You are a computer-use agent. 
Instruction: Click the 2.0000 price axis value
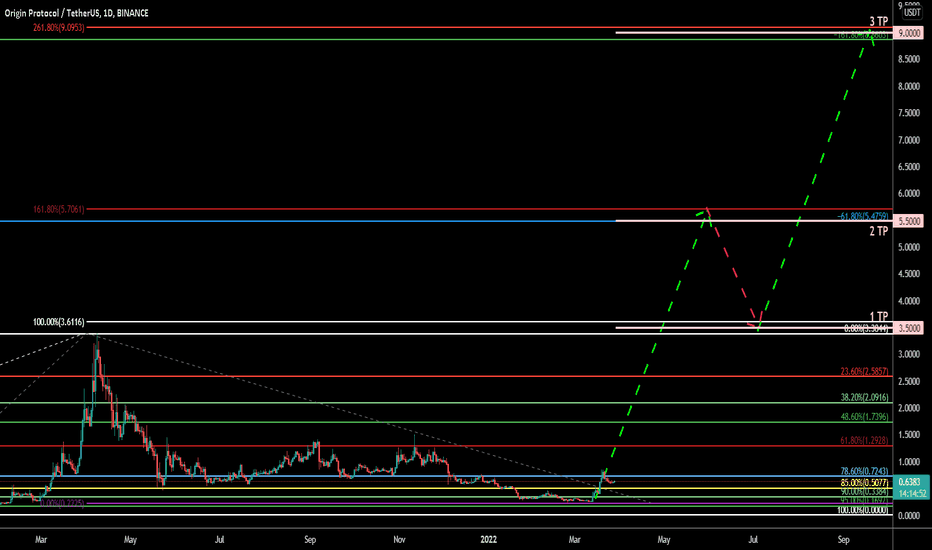[x=909, y=408]
